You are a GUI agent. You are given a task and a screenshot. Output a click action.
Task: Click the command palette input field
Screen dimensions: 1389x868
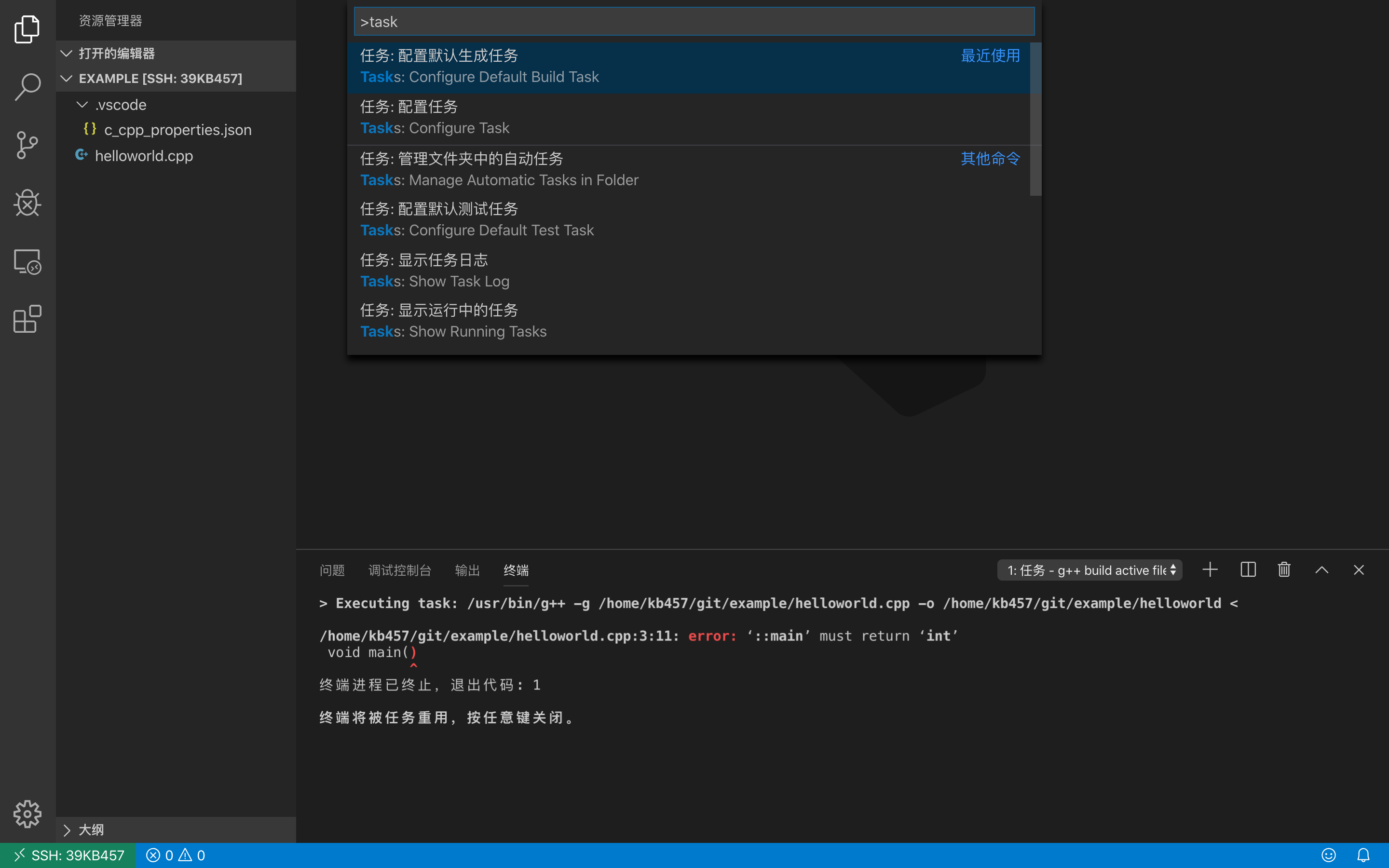click(694, 22)
